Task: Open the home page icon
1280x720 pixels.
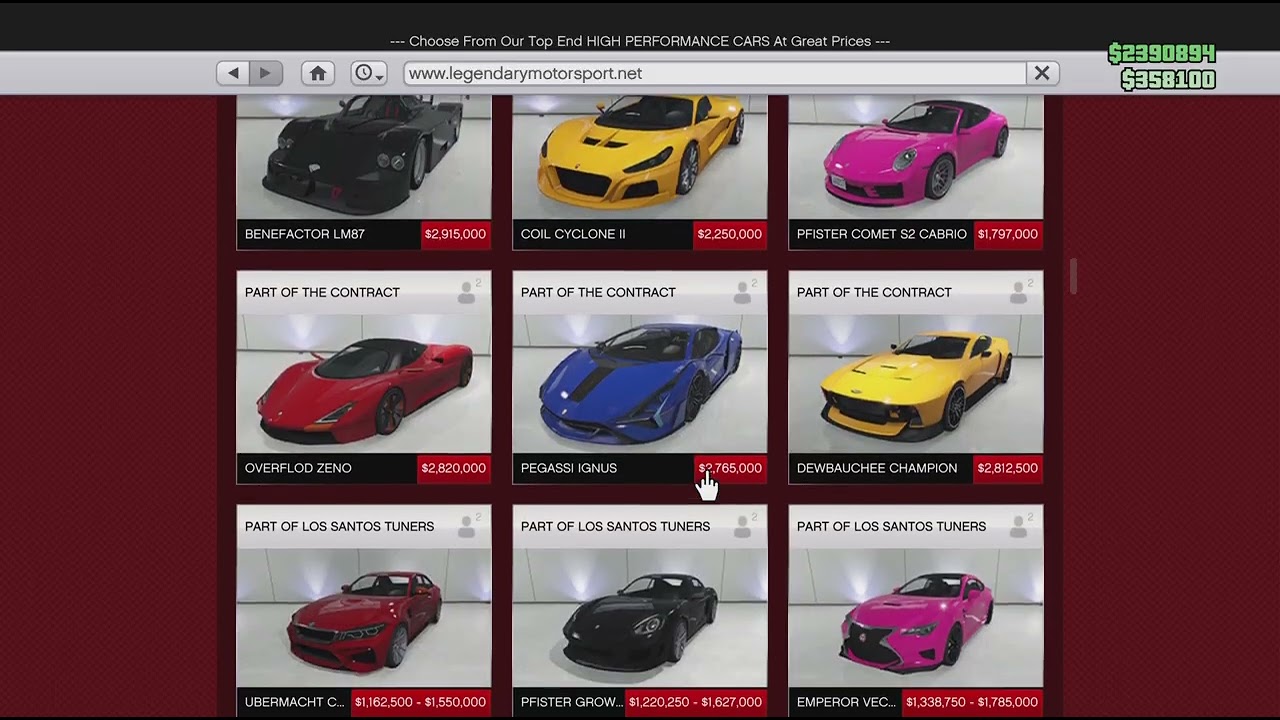Action: click(318, 73)
